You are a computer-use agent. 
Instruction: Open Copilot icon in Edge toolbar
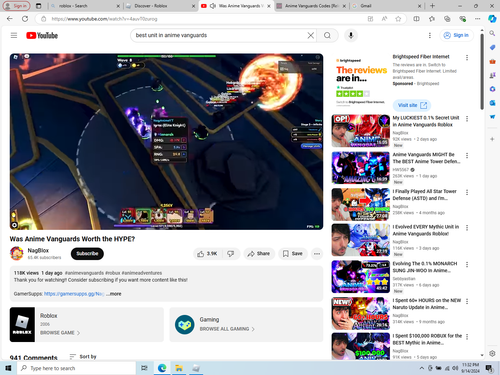pos(492,19)
